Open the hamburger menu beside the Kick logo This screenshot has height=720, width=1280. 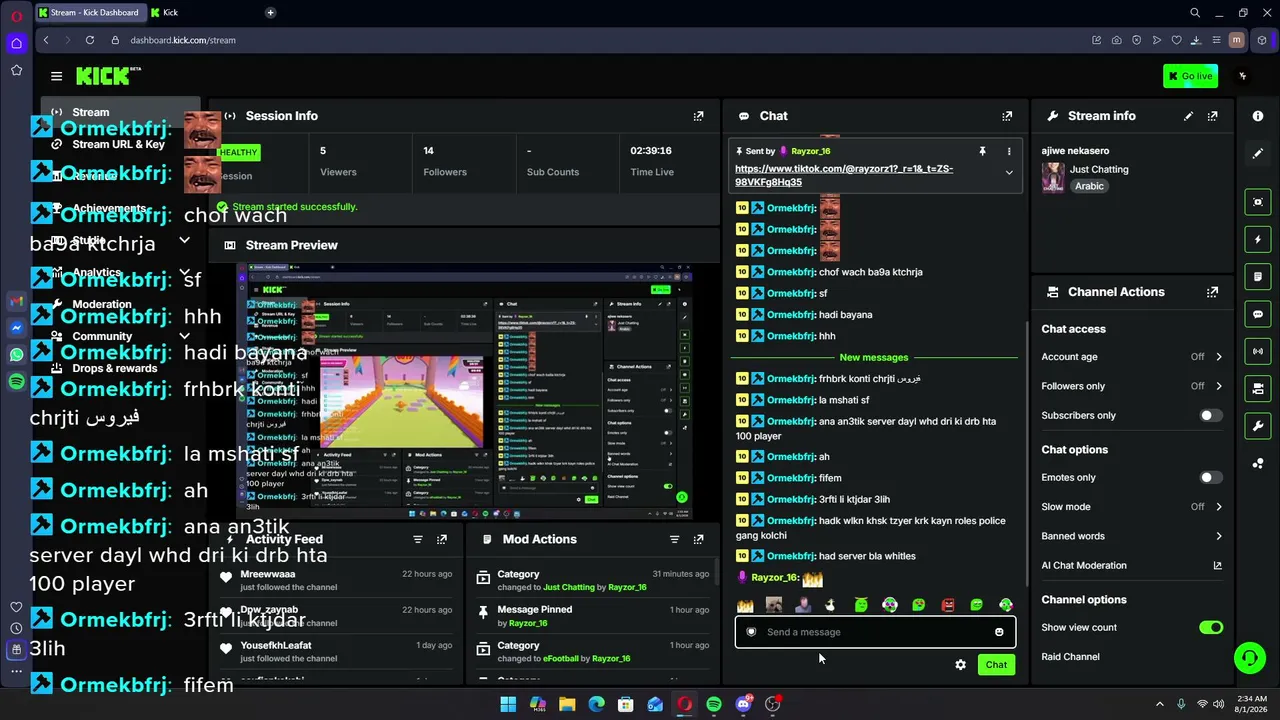56,76
